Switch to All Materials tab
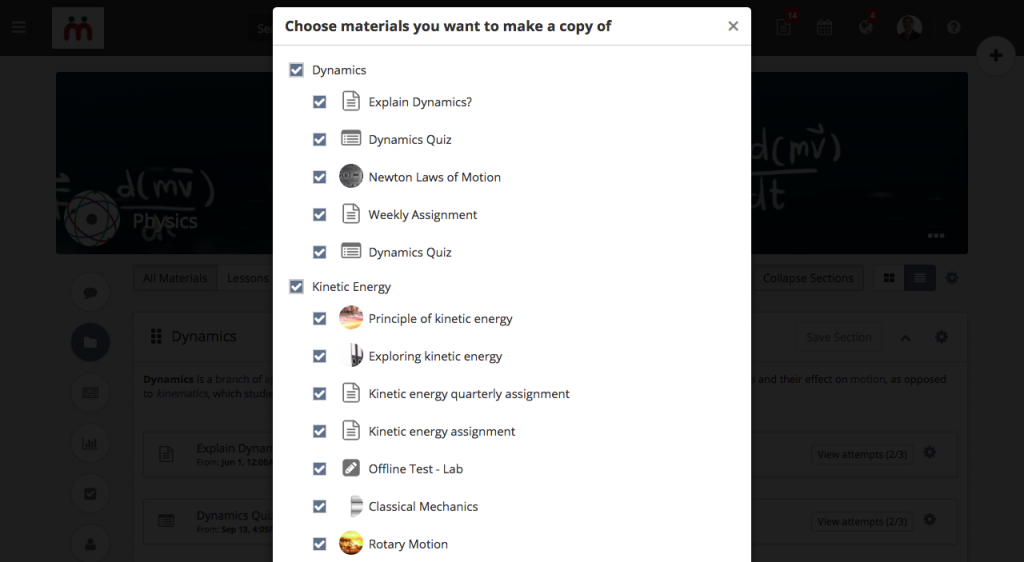 pos(175,278)
